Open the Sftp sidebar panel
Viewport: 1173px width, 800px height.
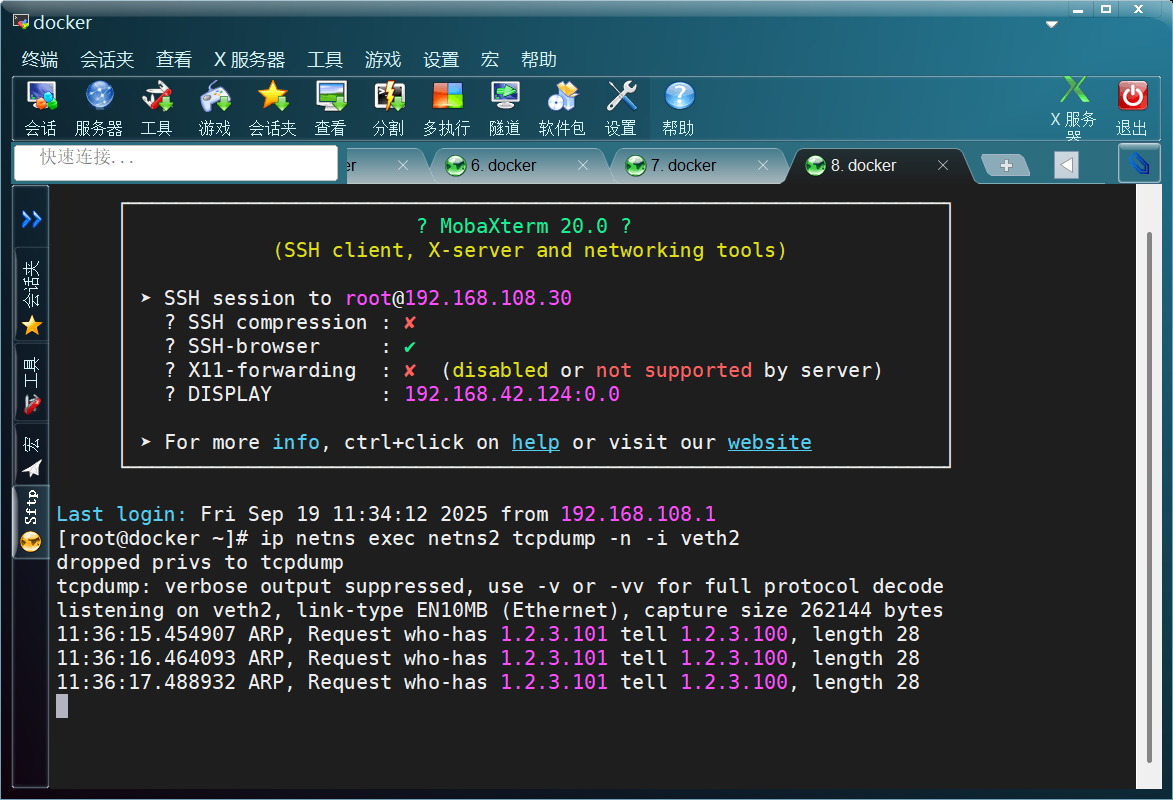pos(31,521)
